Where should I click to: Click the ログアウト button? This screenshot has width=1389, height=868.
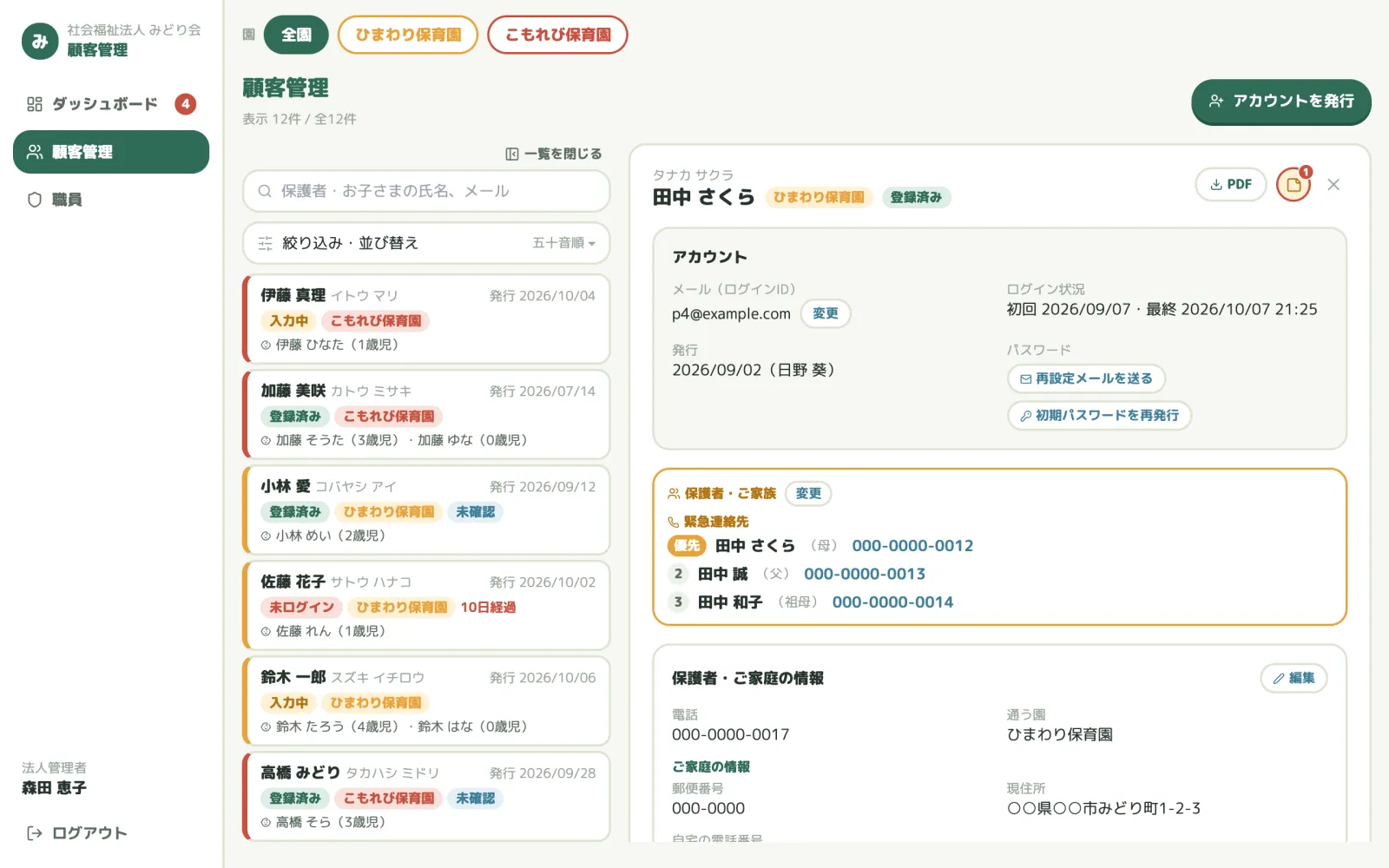(x=77, y=833)
